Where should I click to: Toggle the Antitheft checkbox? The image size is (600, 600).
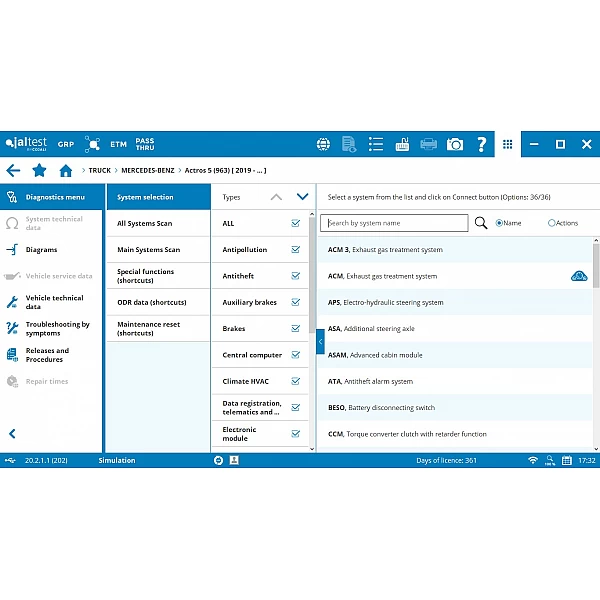pyautogui.click(x=295, y=276)
